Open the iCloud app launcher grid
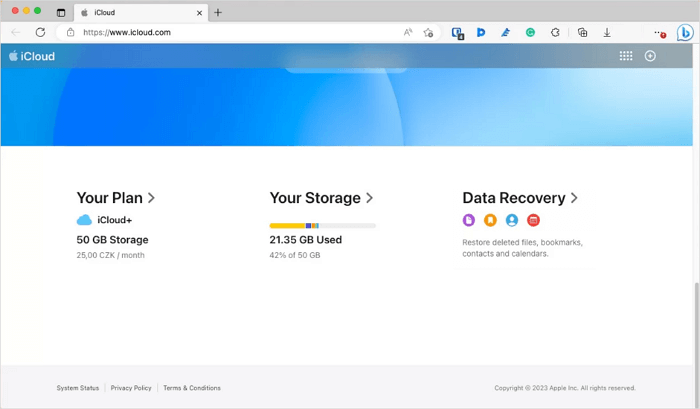 pos(626,56)
